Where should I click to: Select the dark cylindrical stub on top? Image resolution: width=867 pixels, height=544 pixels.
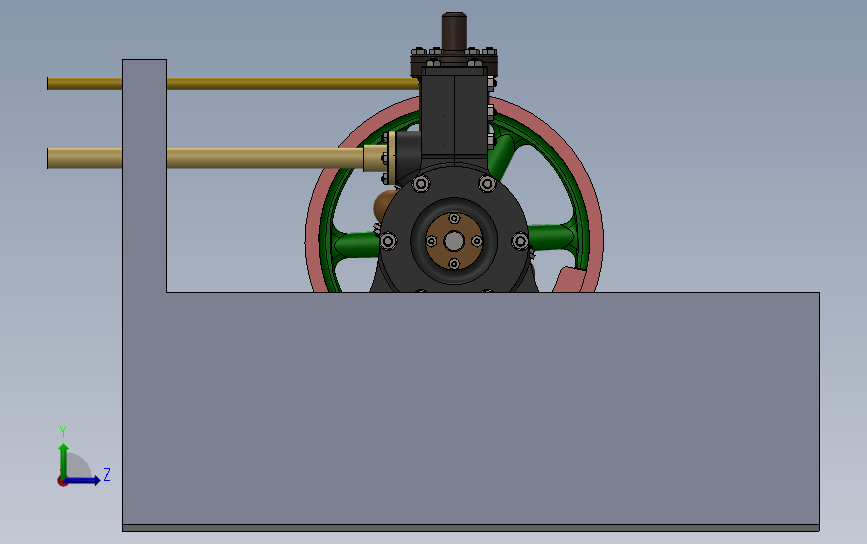pyautogui.click(x=454, y=32)
